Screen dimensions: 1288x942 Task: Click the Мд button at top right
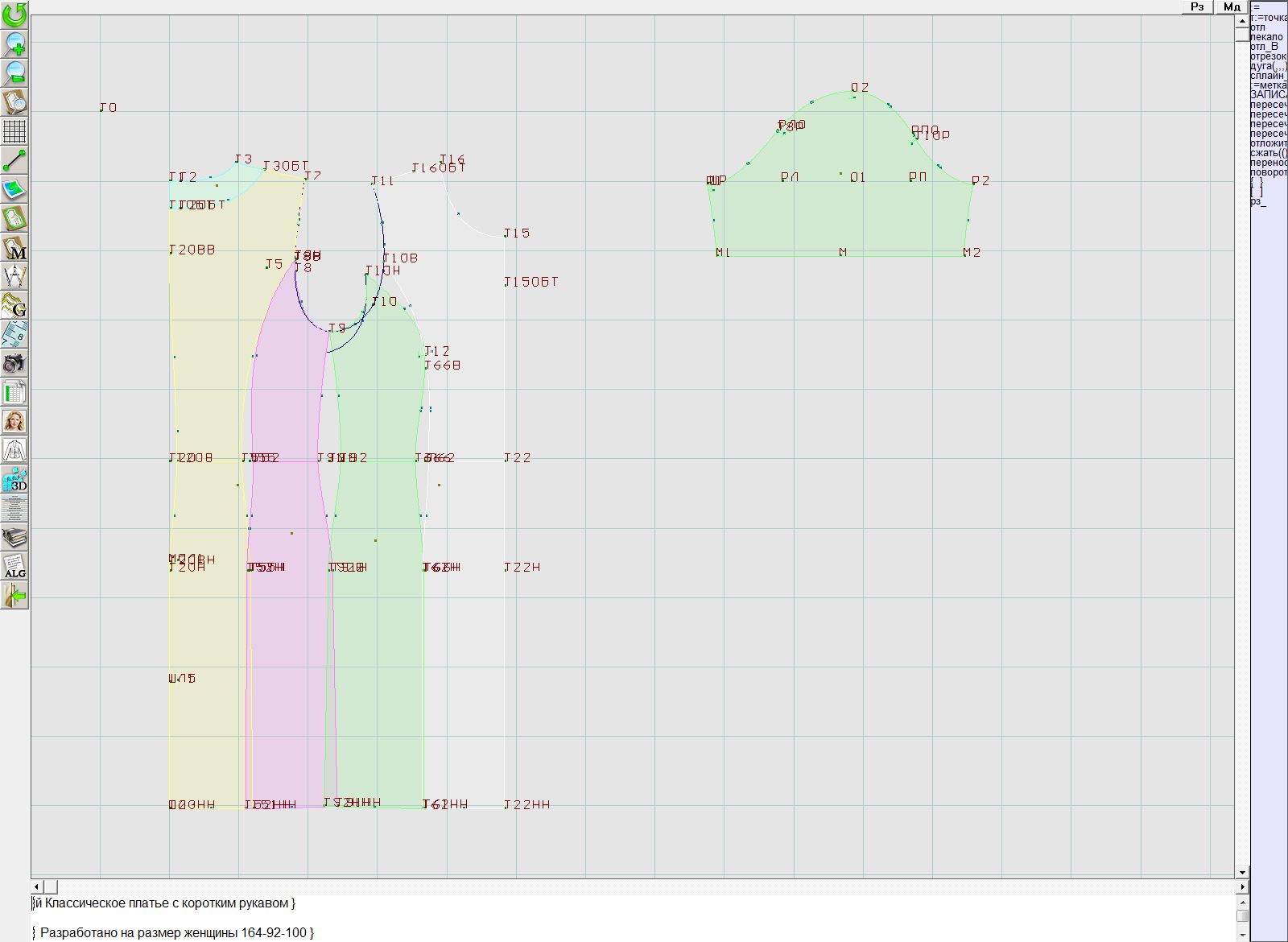pyautogui.click(x=1232, y=7)
